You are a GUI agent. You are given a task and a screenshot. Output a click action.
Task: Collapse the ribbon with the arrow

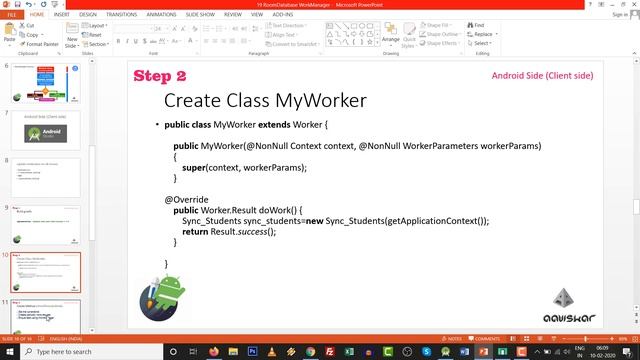coord(634,53)
